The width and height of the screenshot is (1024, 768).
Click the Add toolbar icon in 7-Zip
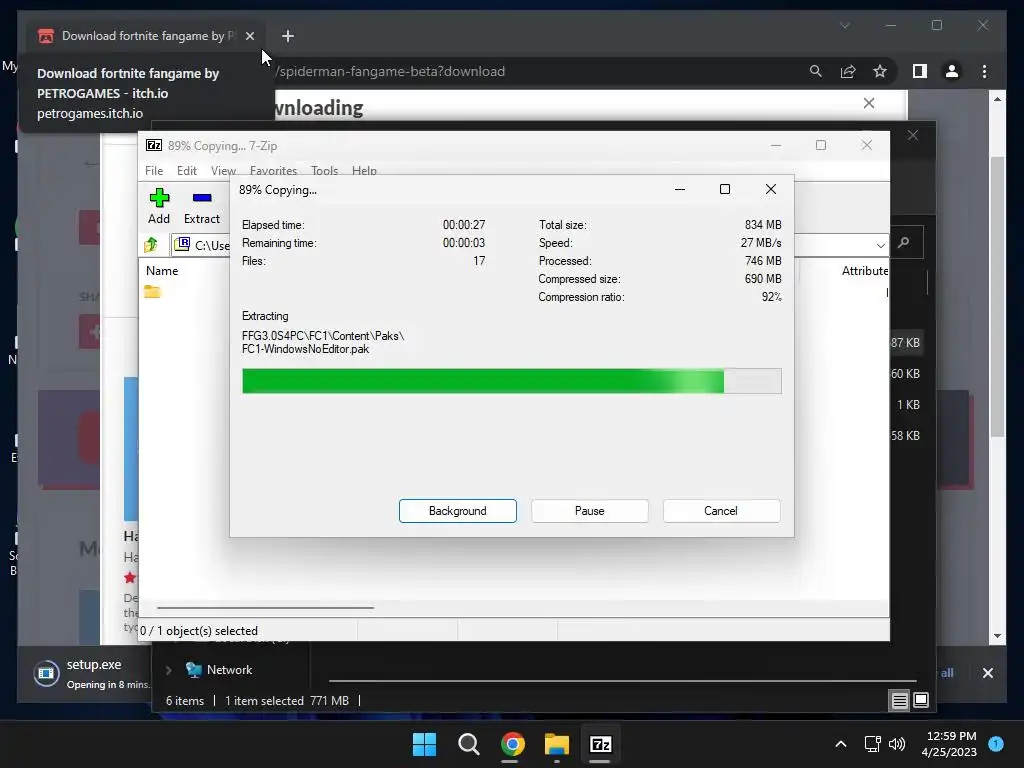pos(159,206)
